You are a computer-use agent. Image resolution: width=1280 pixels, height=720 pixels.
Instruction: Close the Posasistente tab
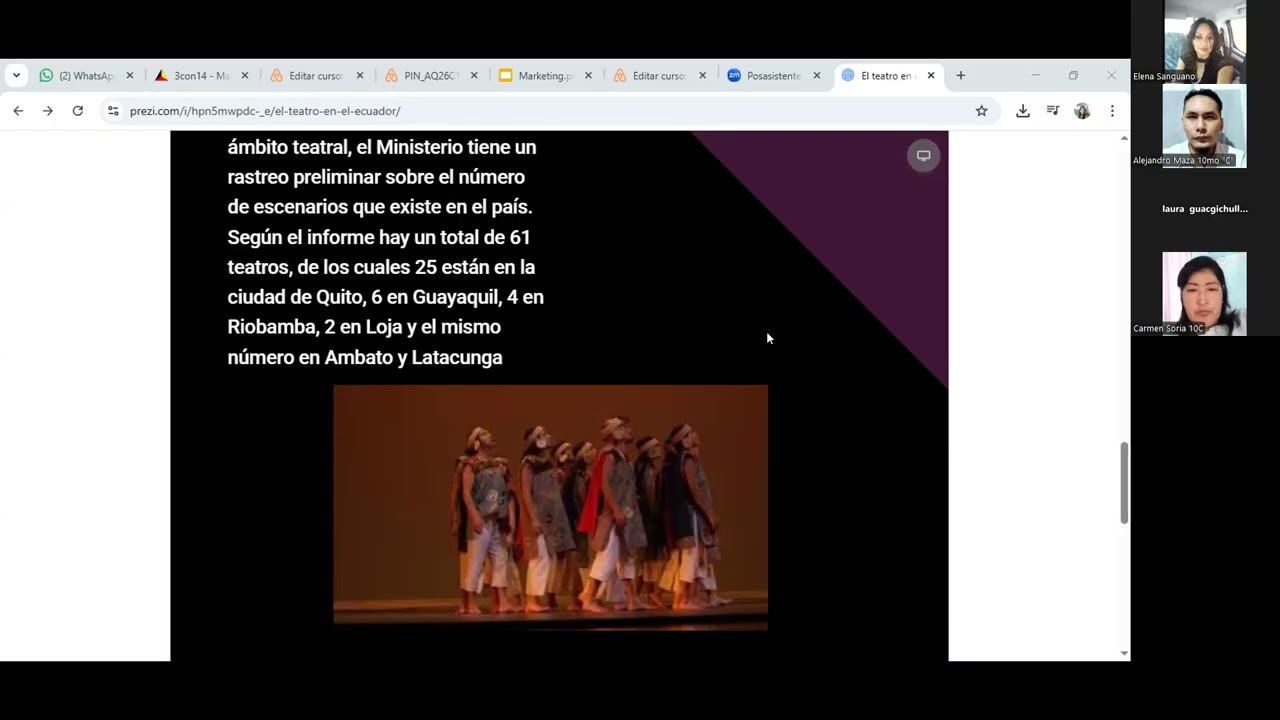point(817,76)
